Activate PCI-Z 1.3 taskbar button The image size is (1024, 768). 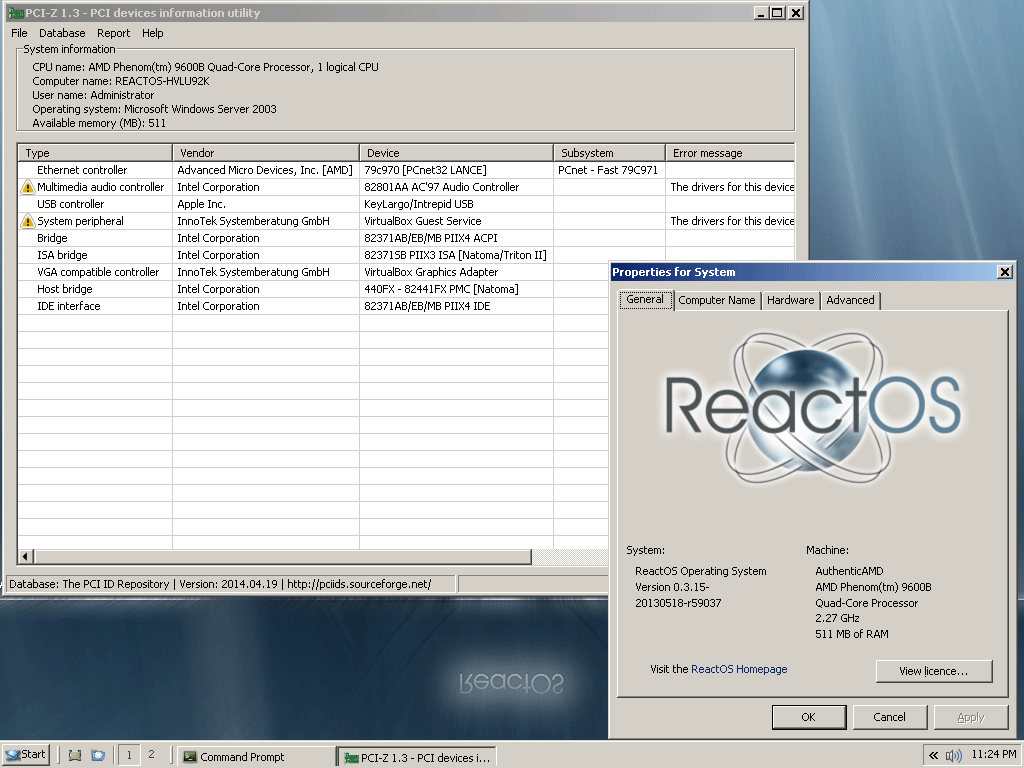tap(417, 757)
